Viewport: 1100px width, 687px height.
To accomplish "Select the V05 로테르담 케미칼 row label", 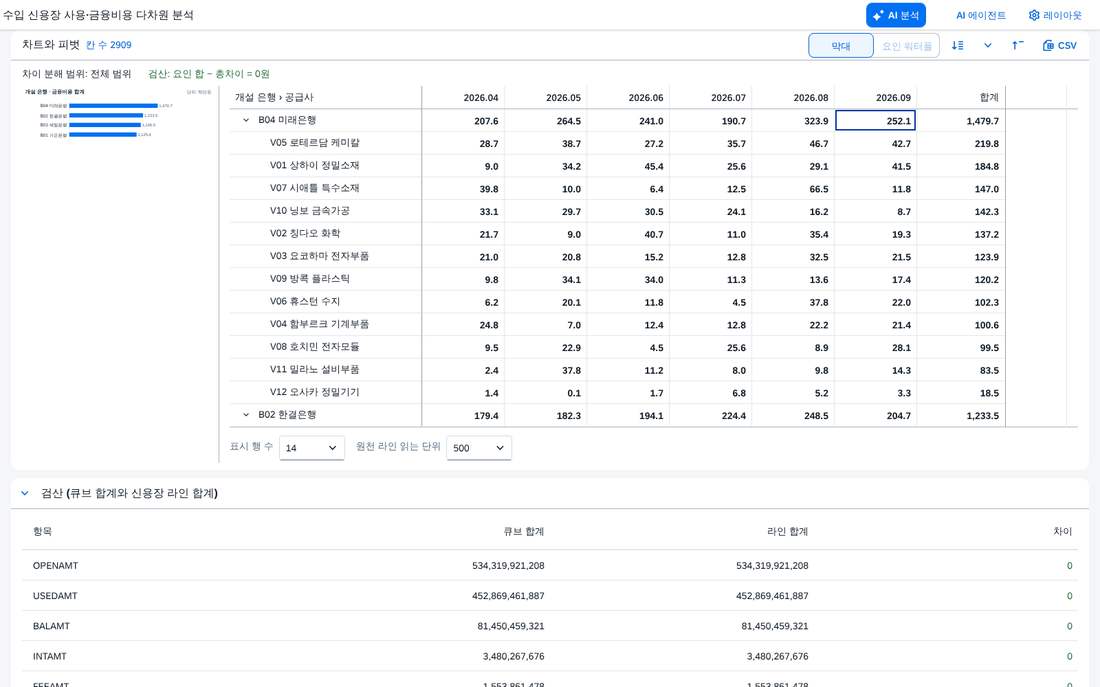I will pos(315,142).
